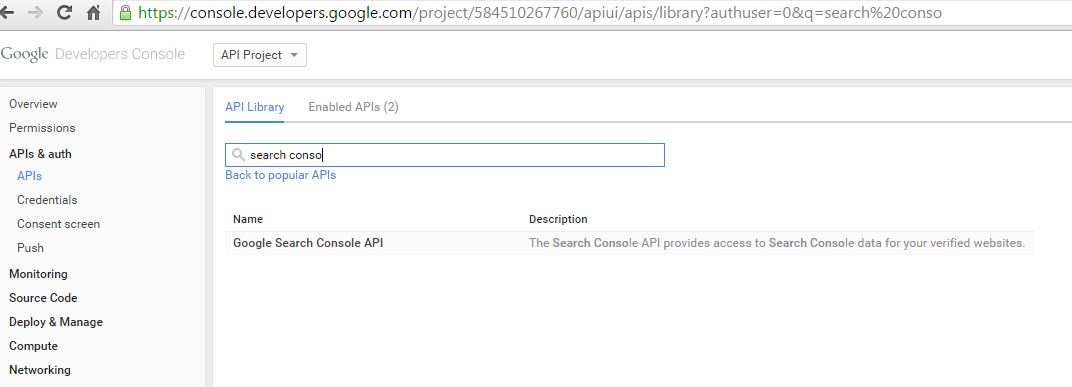Go to browser home icon
This screenshot has height=387, width=1072.
(x=94, y=12)
